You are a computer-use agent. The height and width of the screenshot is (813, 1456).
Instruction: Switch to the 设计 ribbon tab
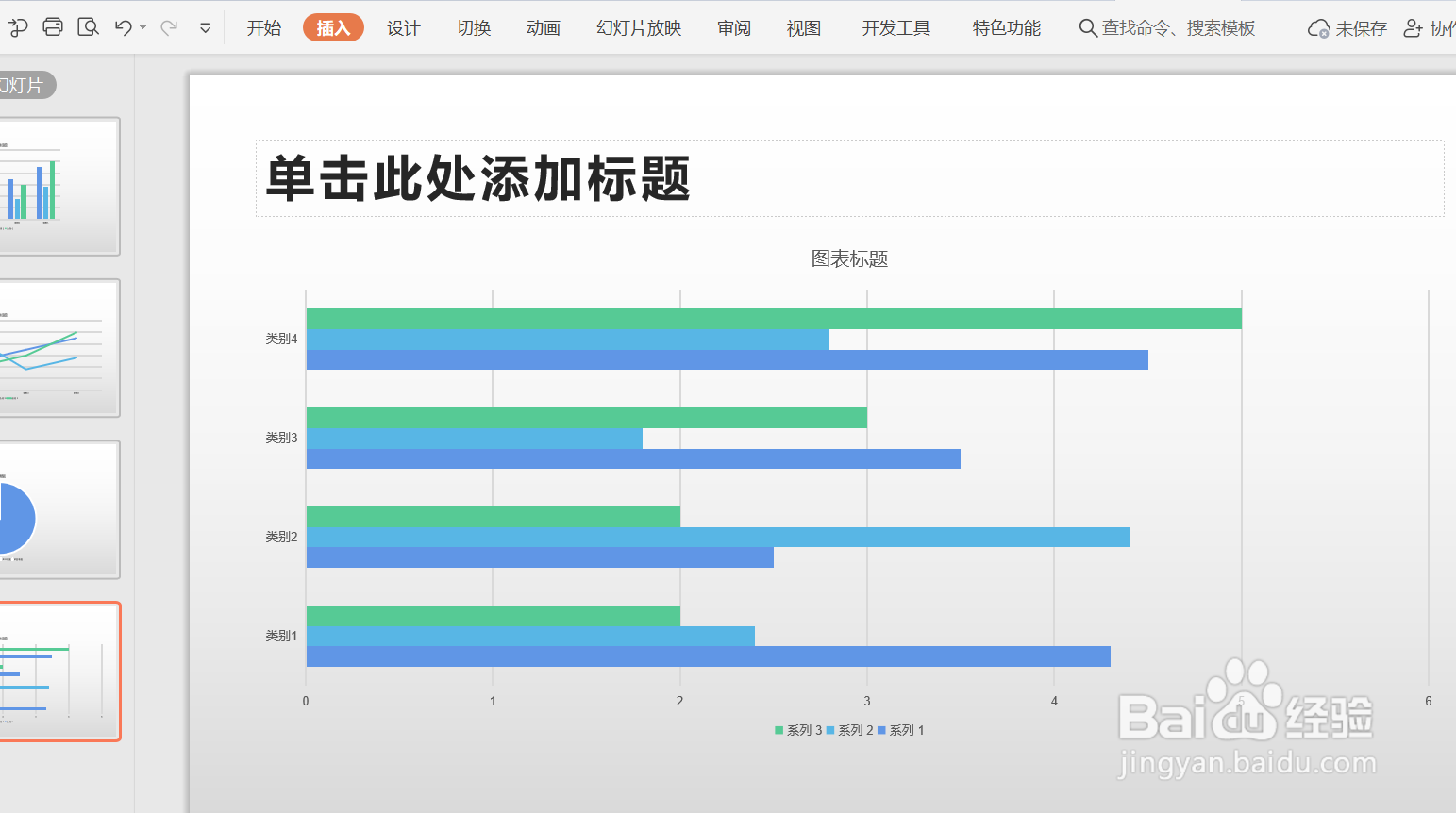pyautogui.click(x=403, y=27)
